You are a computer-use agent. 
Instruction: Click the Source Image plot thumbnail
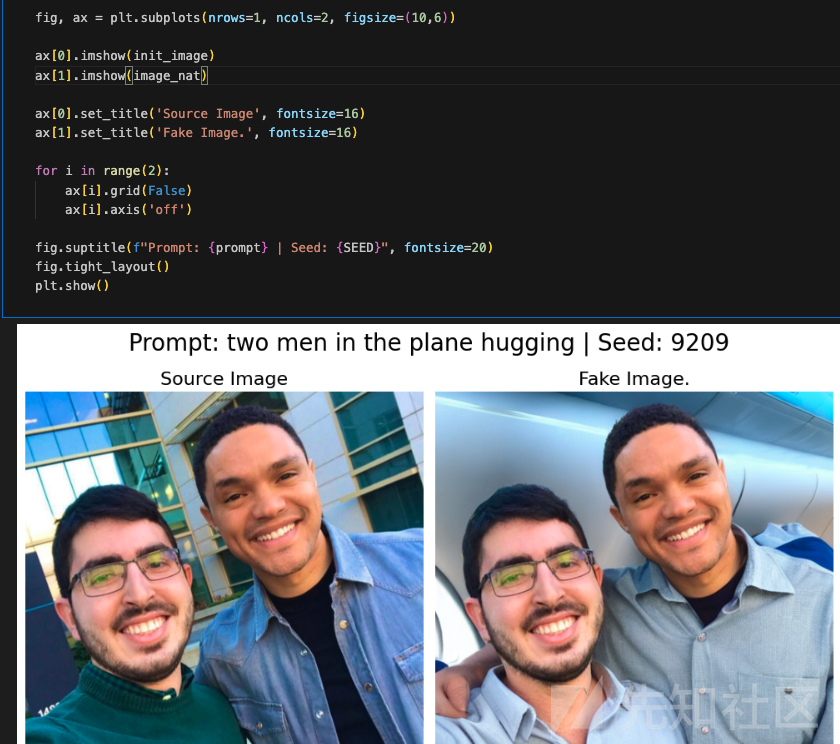pos(224,567)
